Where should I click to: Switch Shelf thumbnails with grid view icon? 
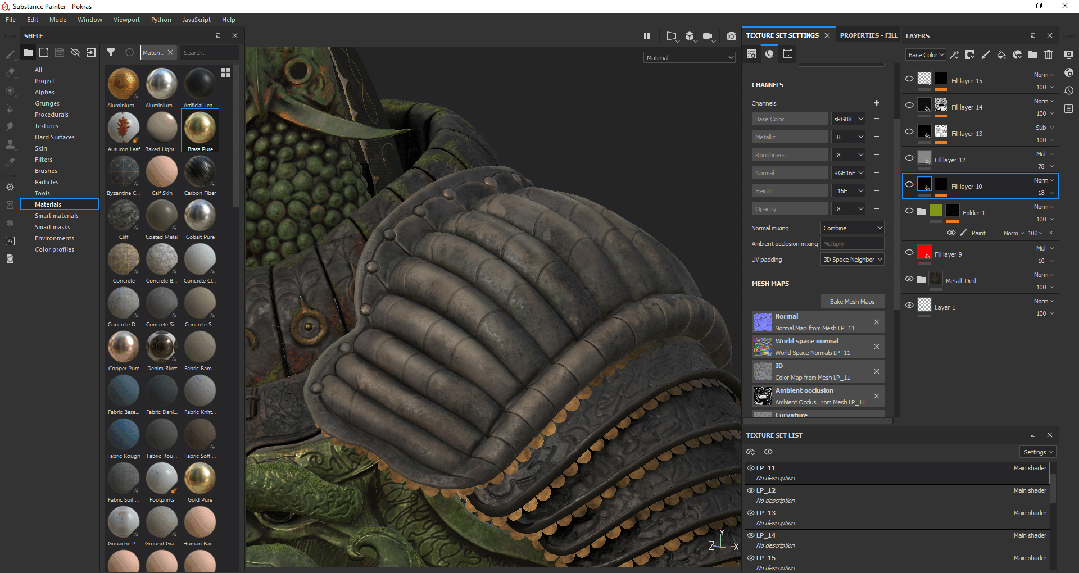coord(226,72)
